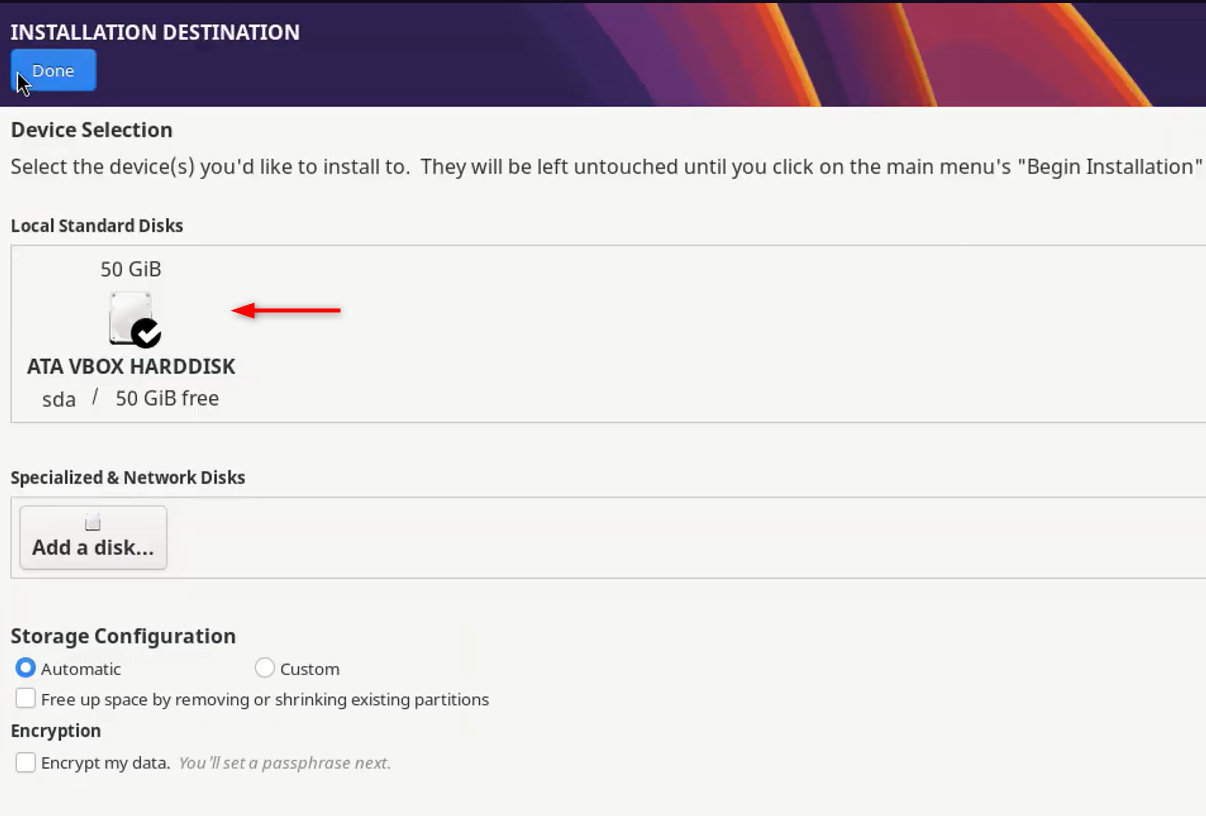Image resolution: width=1206 pixels, height=816 pixels.
Task: Select the ATA VBOX HARDDISK drive icon
Action: coord(133,319)
